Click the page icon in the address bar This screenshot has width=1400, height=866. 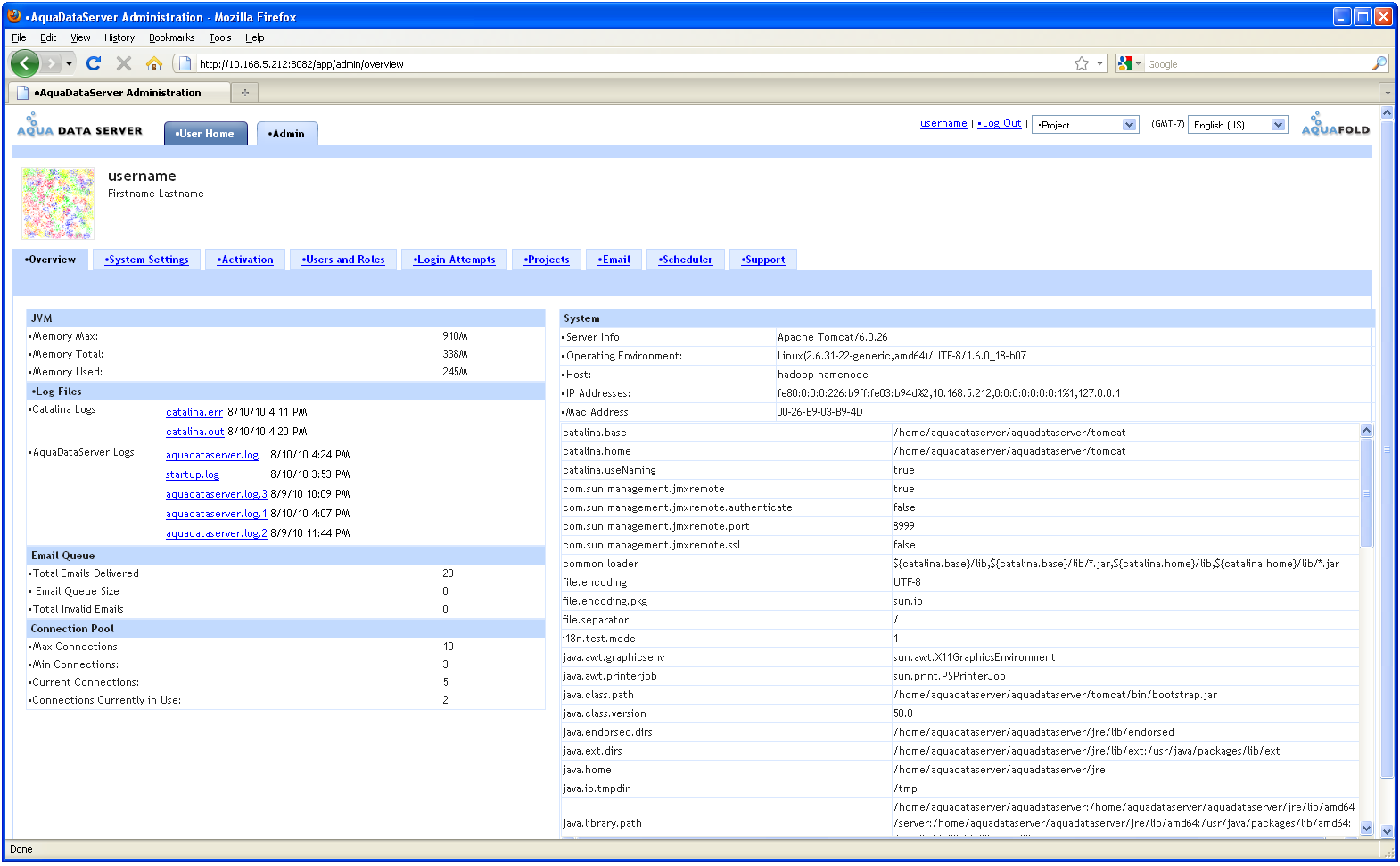point(185,63)
